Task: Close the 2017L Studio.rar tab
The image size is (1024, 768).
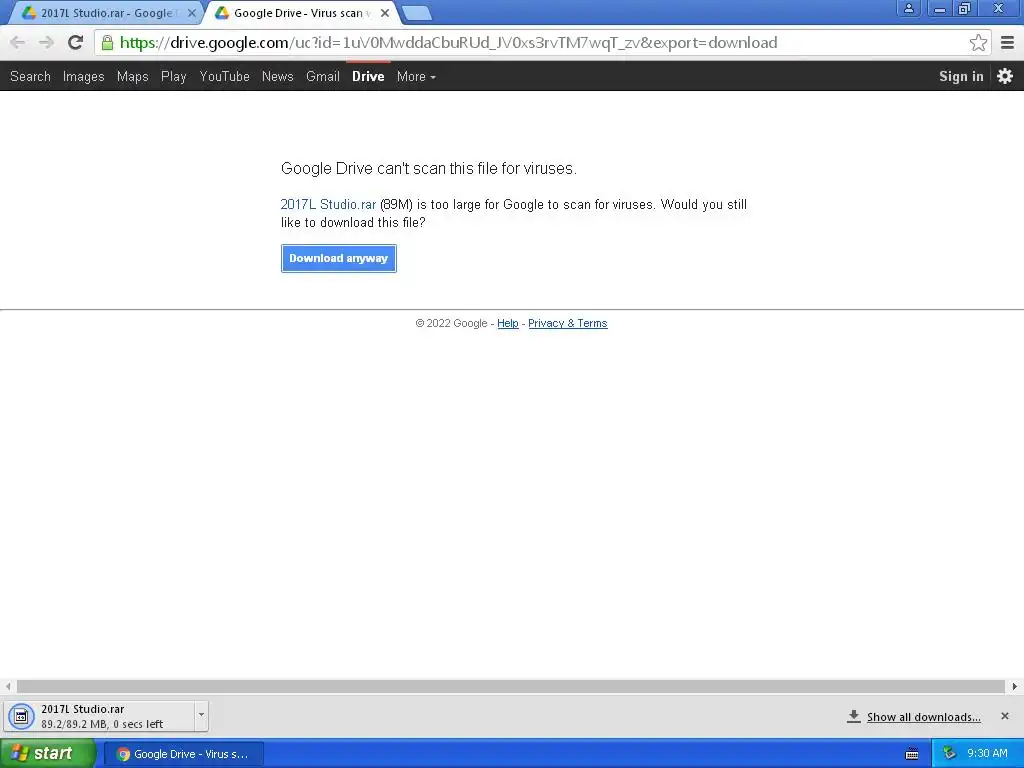Action: tap(191, 13)
